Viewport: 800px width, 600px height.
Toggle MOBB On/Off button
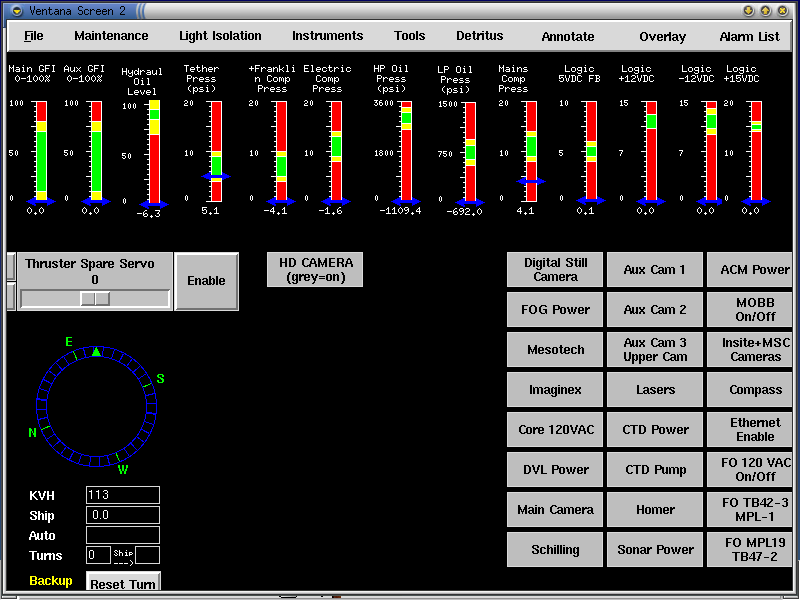click(x=750, y=309)
